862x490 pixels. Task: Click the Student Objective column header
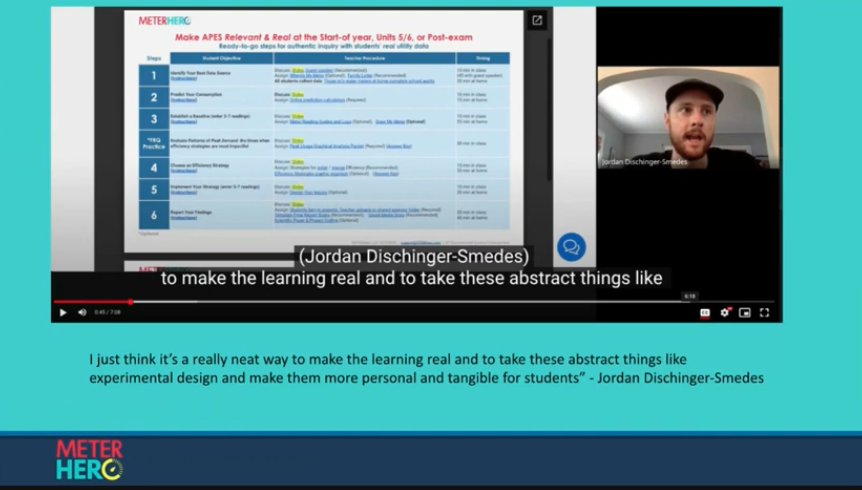[x=221, y=58]
